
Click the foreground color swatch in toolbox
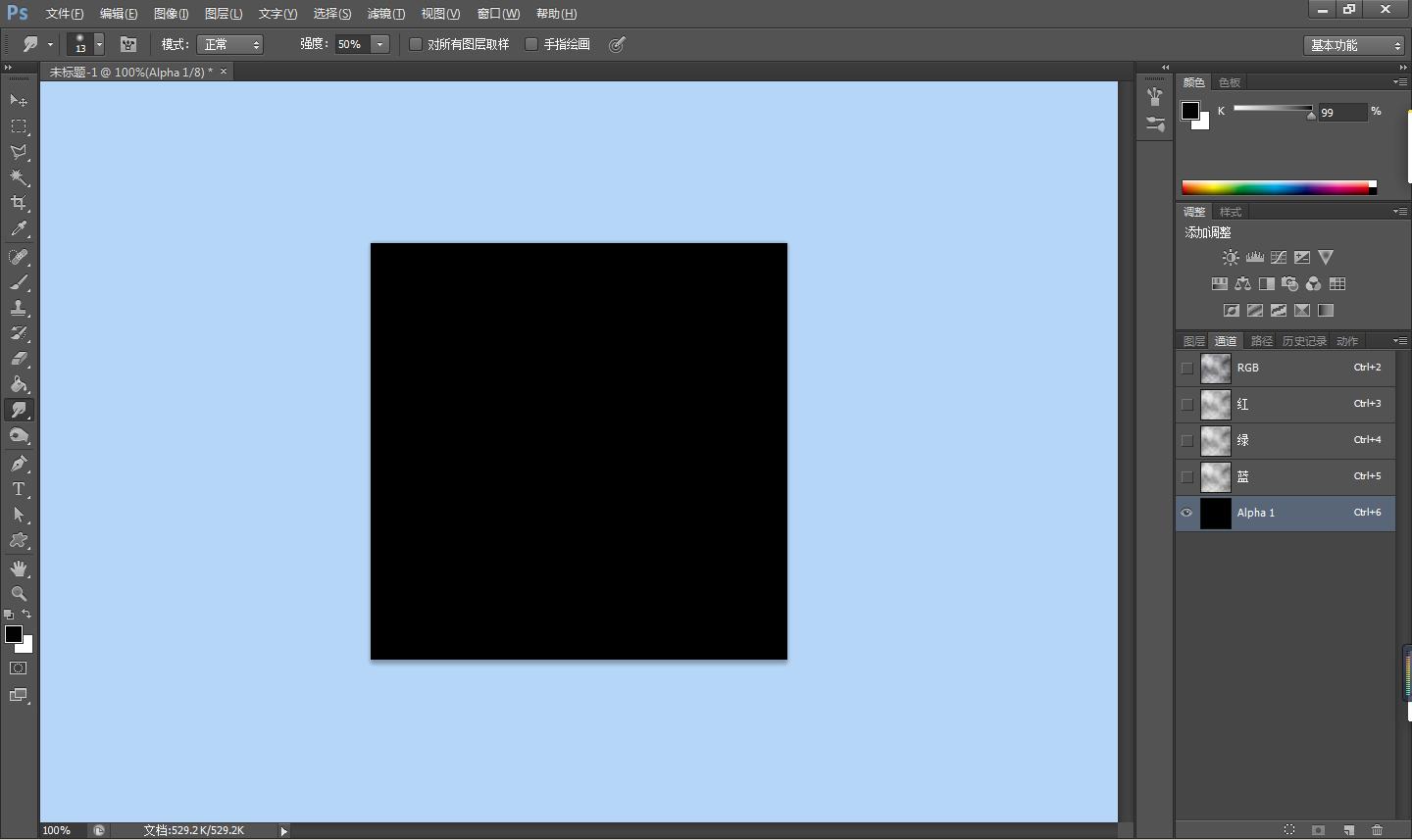tap(14, 634)
